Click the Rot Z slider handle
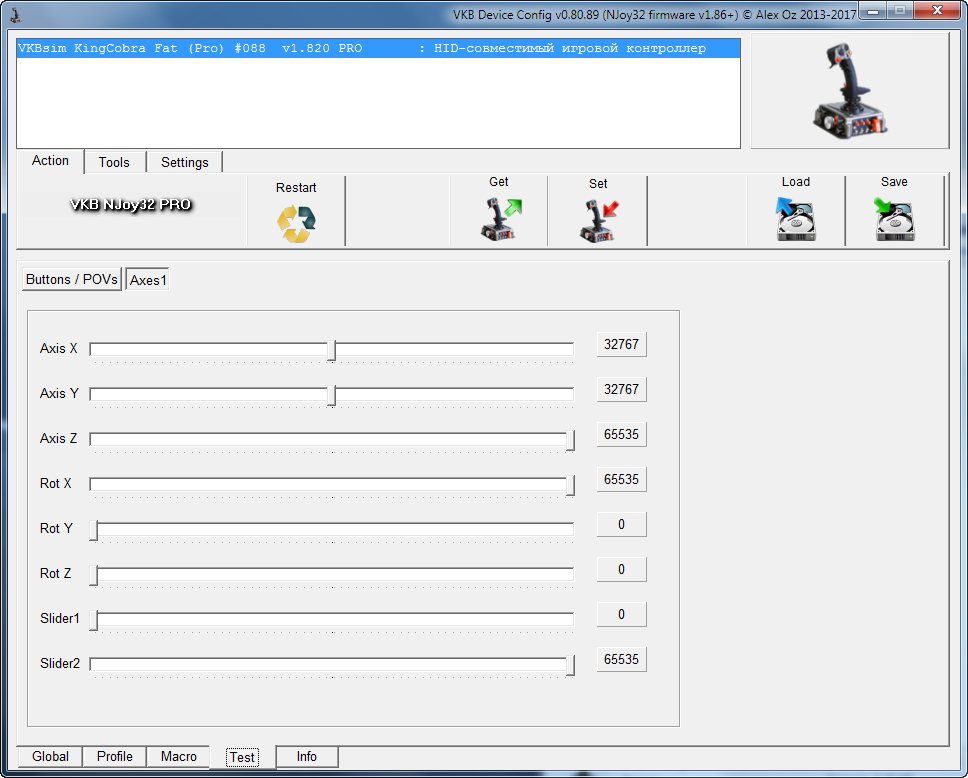Image resolution: width=968 pixels, height=778 pixels. coord(94,575)
